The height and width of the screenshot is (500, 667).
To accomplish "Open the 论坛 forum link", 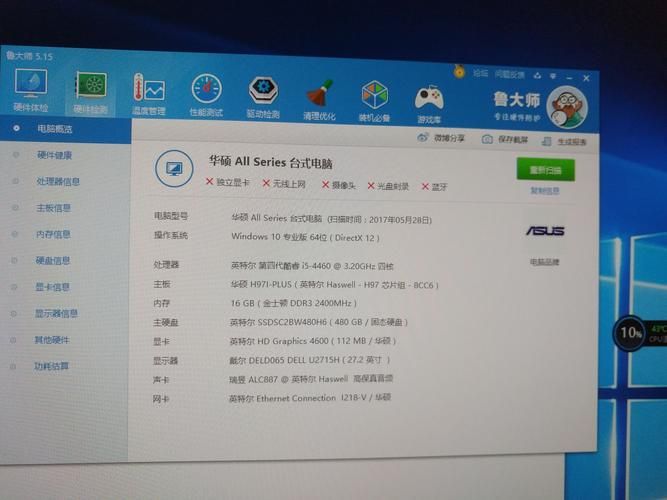I will pyautogui.click(x=480, y=73).
